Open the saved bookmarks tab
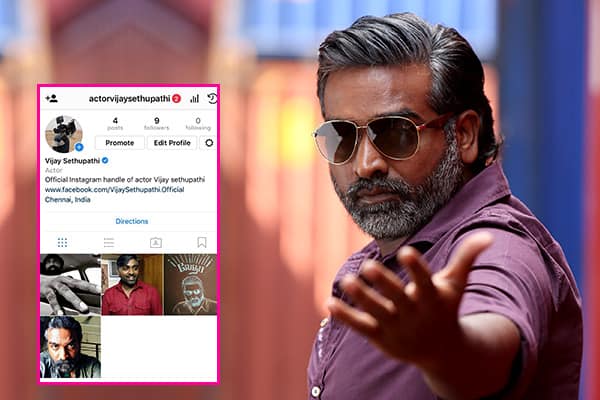 [201, 242]
